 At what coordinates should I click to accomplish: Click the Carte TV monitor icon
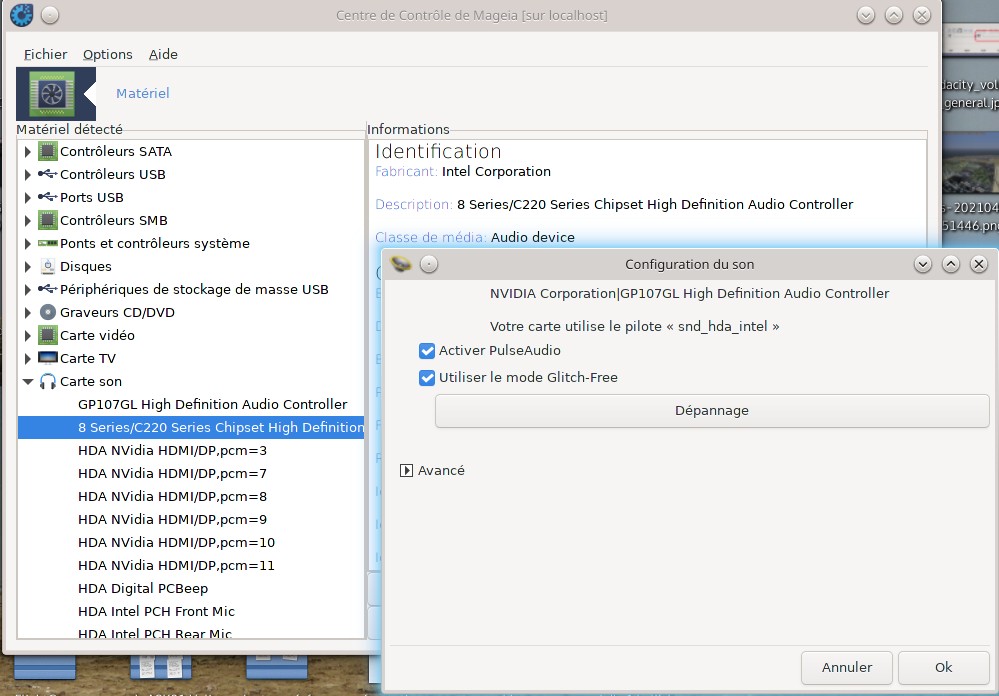pos(48,358)
